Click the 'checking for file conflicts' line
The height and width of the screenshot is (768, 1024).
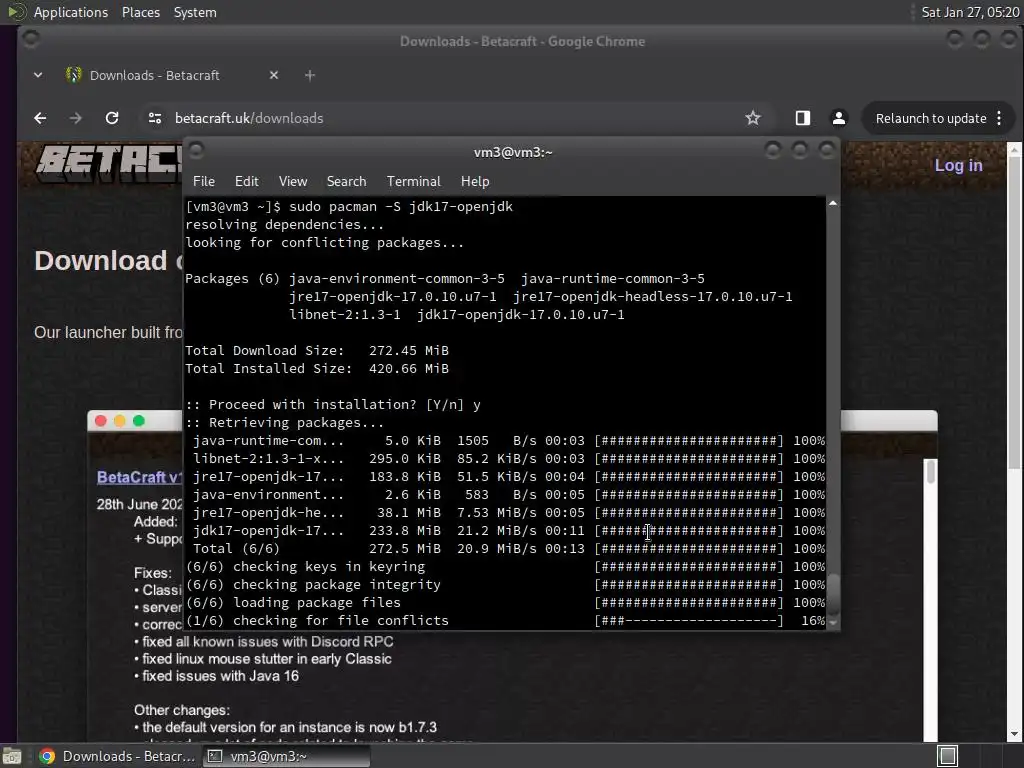point(317,620)
